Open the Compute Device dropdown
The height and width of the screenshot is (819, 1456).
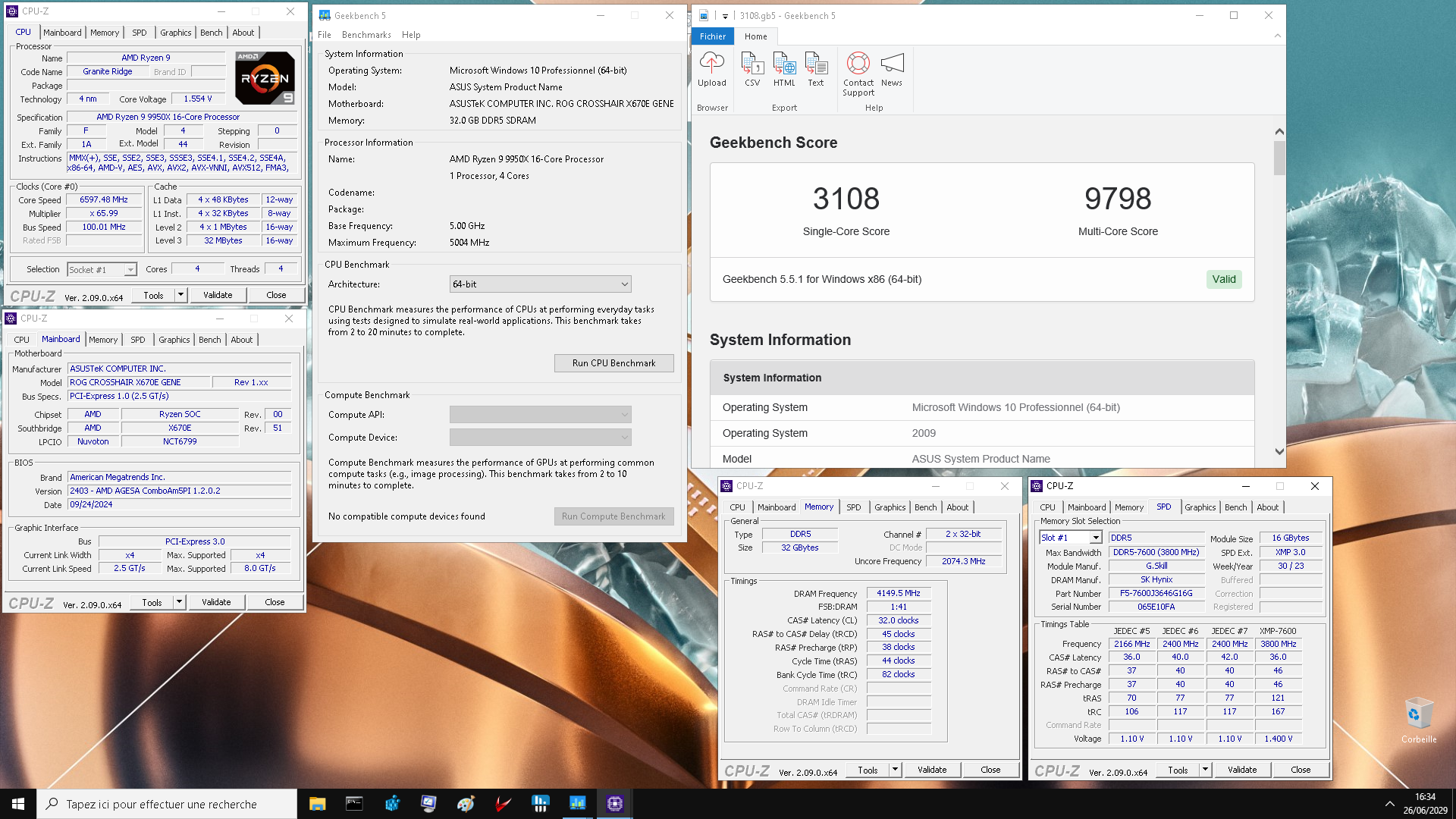coord(540,438)
